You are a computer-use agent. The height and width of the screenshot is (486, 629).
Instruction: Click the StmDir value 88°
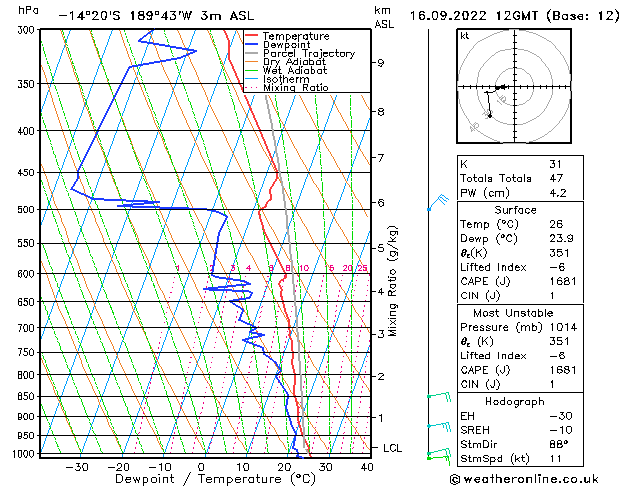click(559, 444)
